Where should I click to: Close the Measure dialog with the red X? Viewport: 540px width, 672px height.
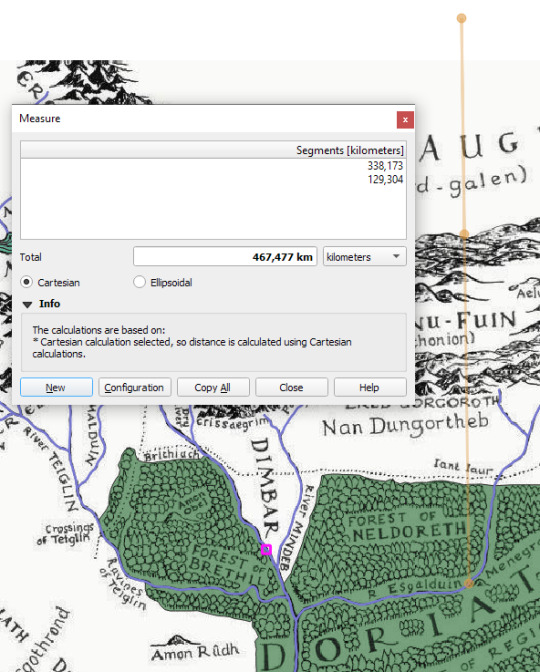[405, 120]
